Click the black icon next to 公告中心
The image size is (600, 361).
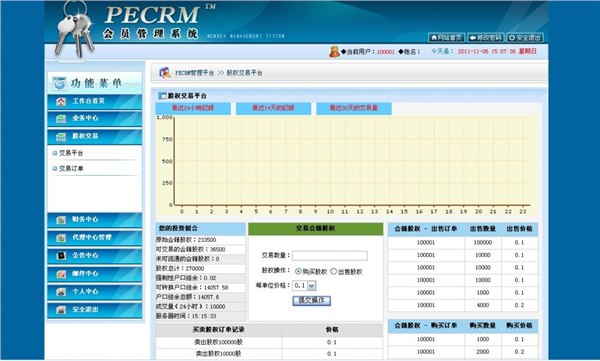(x=61, y=256)
